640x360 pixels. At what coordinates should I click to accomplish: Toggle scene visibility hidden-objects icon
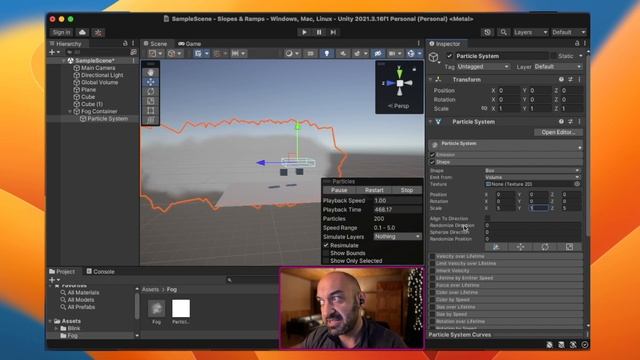(x=378, y=53)
